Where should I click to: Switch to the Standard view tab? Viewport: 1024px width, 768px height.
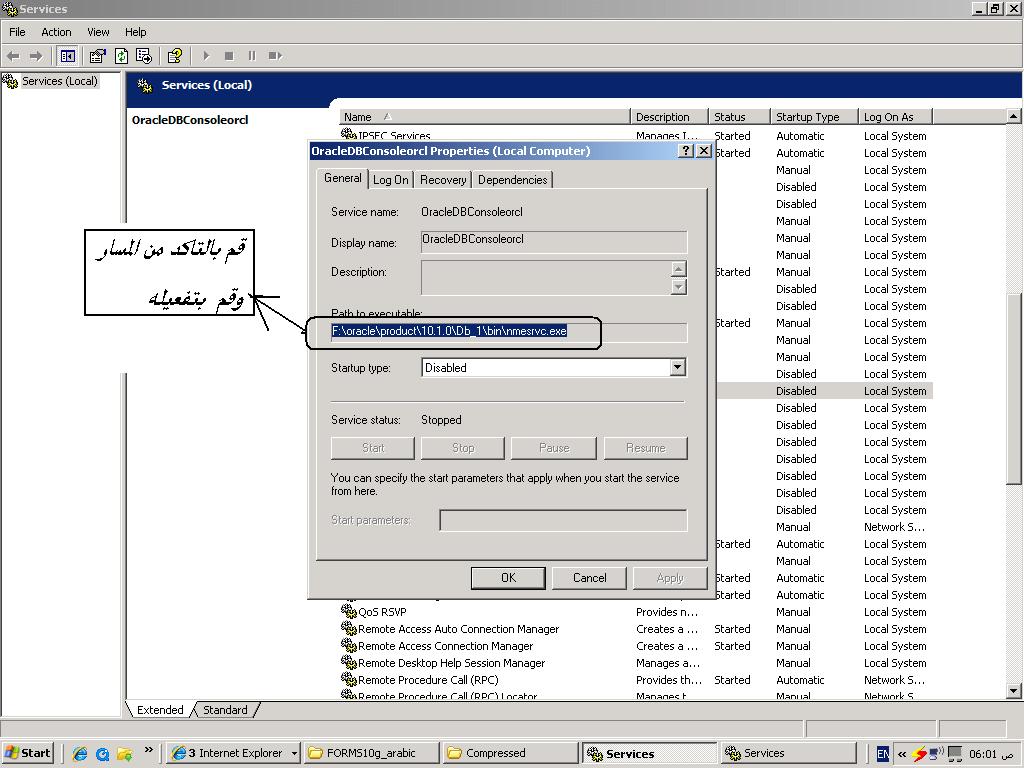tap(225, 710)
